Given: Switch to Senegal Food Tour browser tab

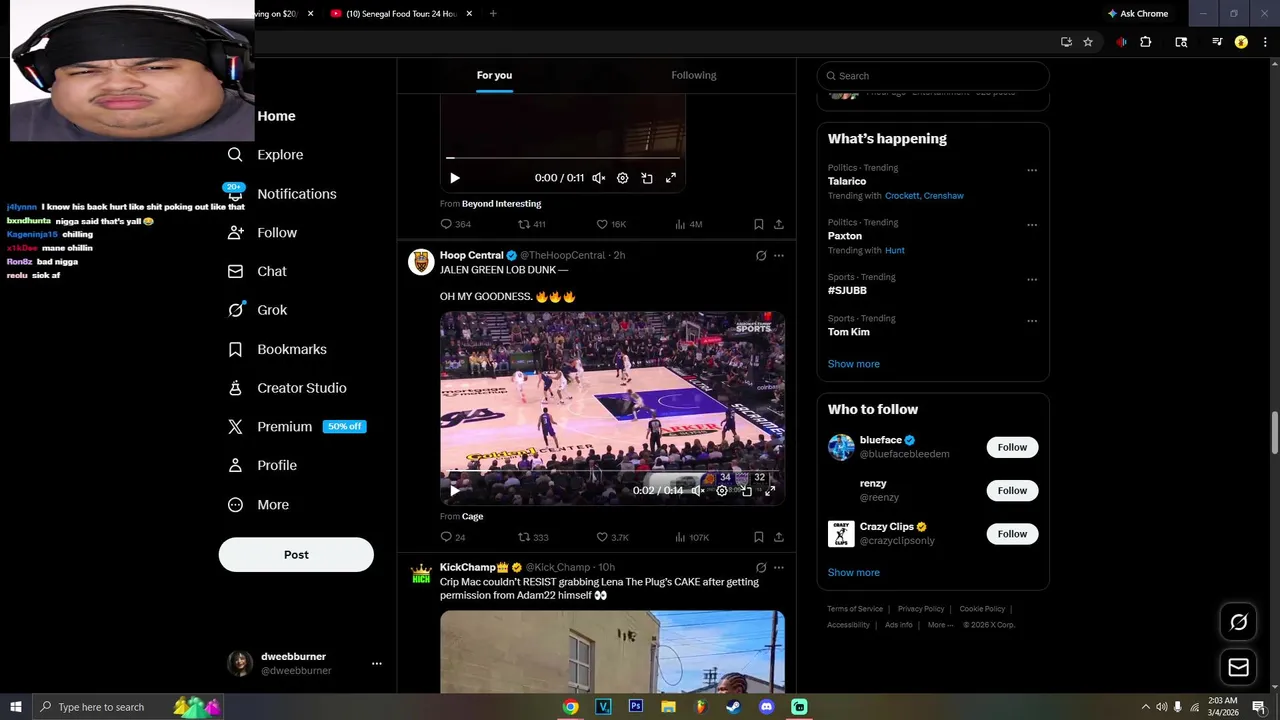Looking at the screenshot, I should click(x=400, y=13).
